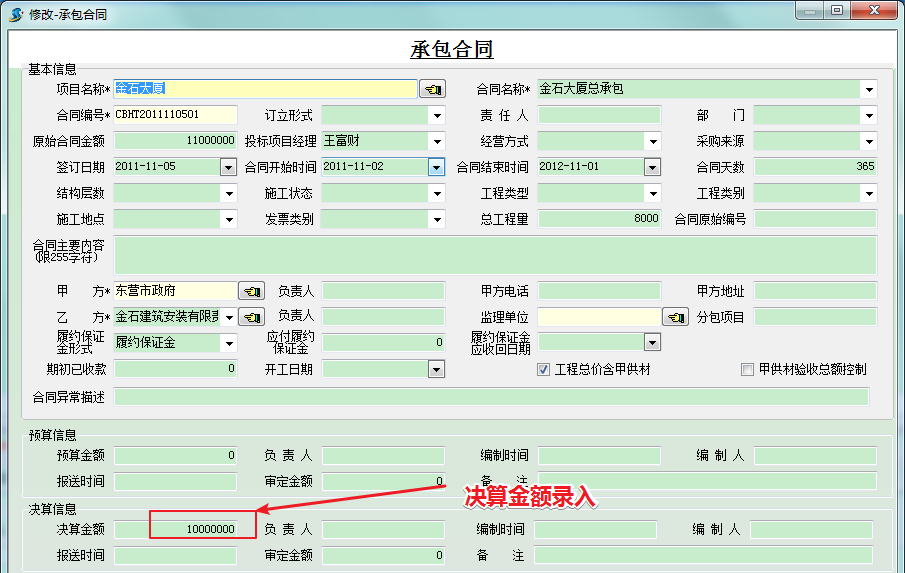905x573 pixels.
Task: Click the 合同编号 field CBHT2011110501
Action: tap(175, 115)
